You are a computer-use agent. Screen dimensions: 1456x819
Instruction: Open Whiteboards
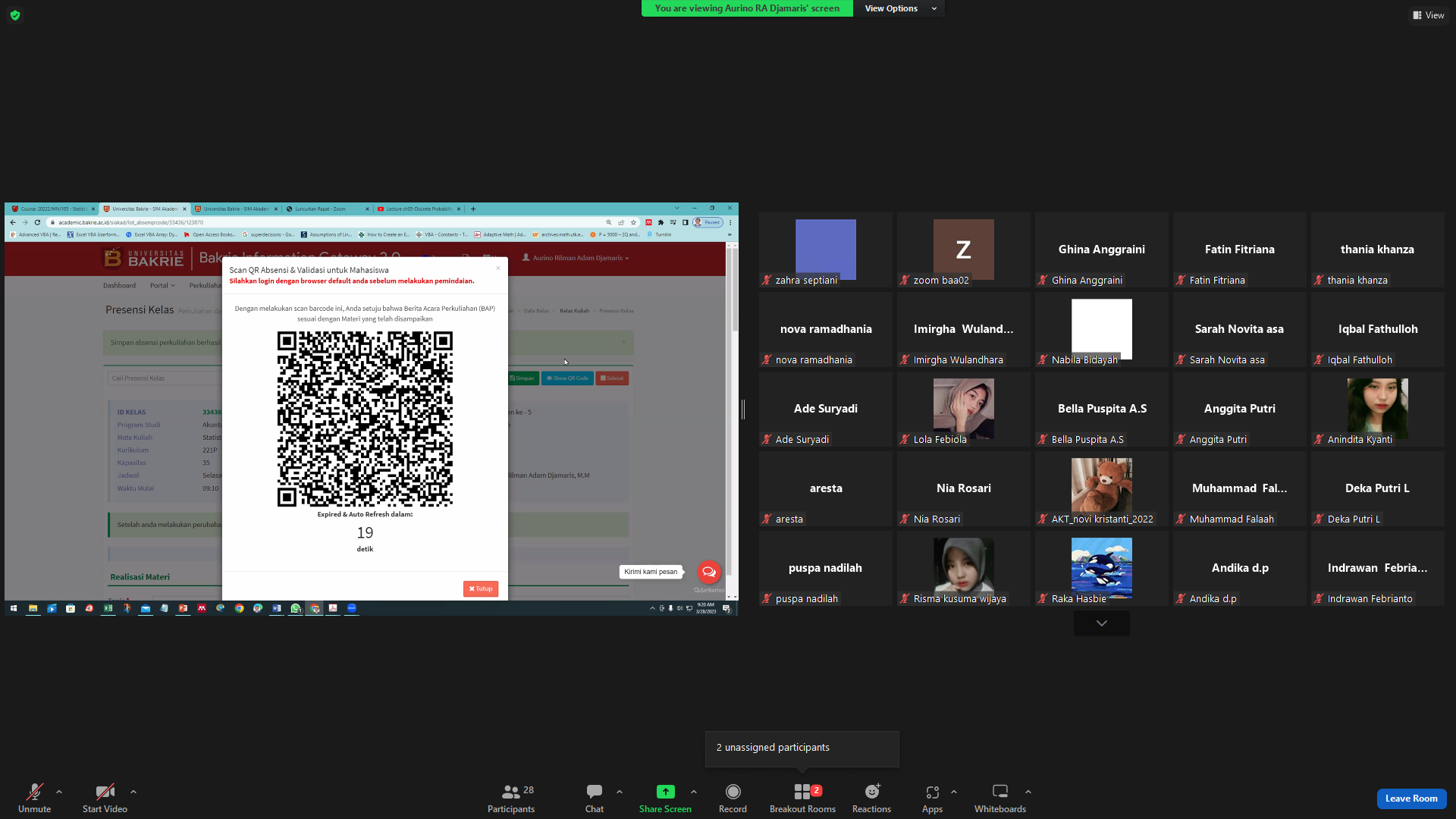coord(1000,799)
